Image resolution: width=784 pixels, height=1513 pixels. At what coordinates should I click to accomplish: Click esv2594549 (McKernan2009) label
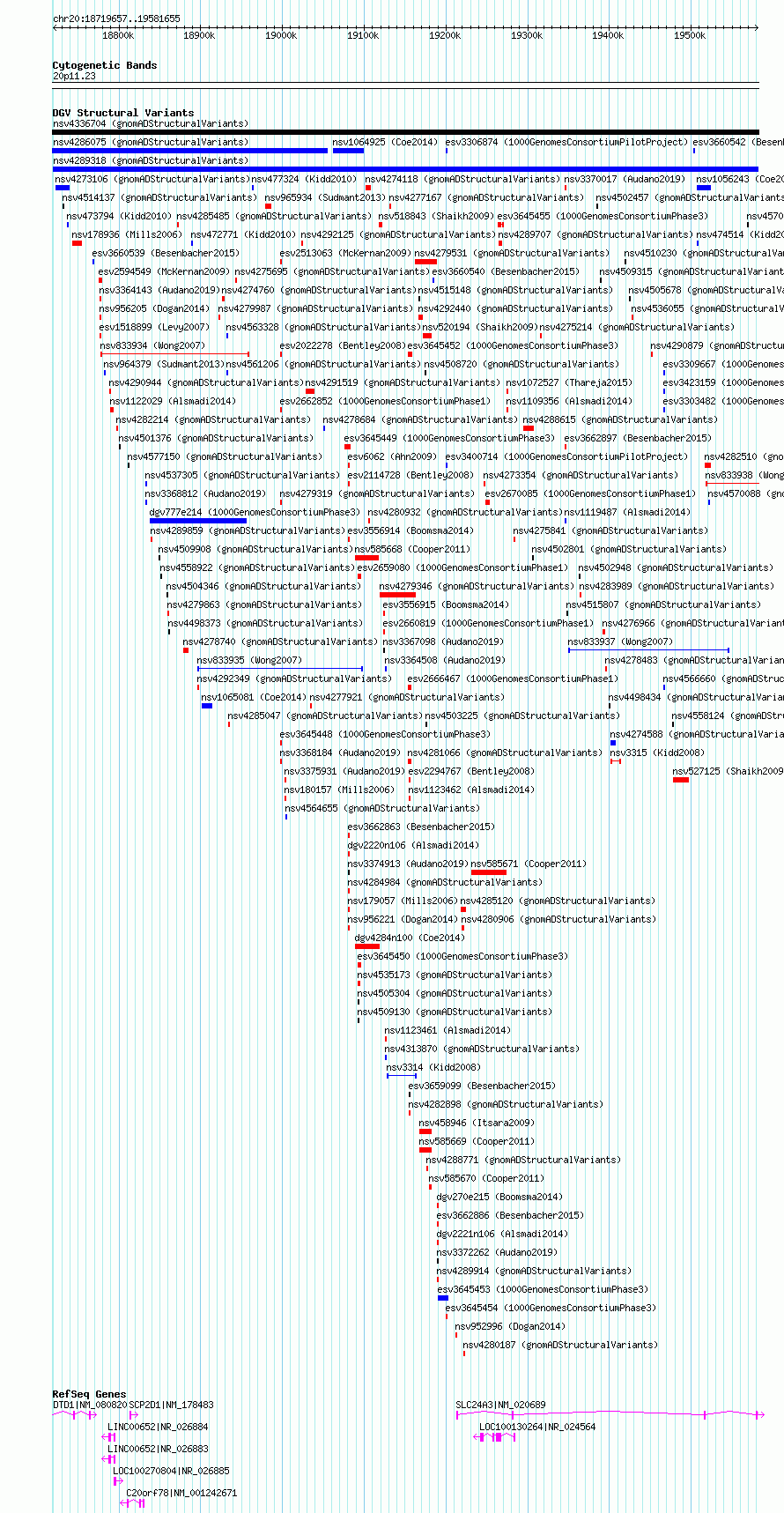164,271
